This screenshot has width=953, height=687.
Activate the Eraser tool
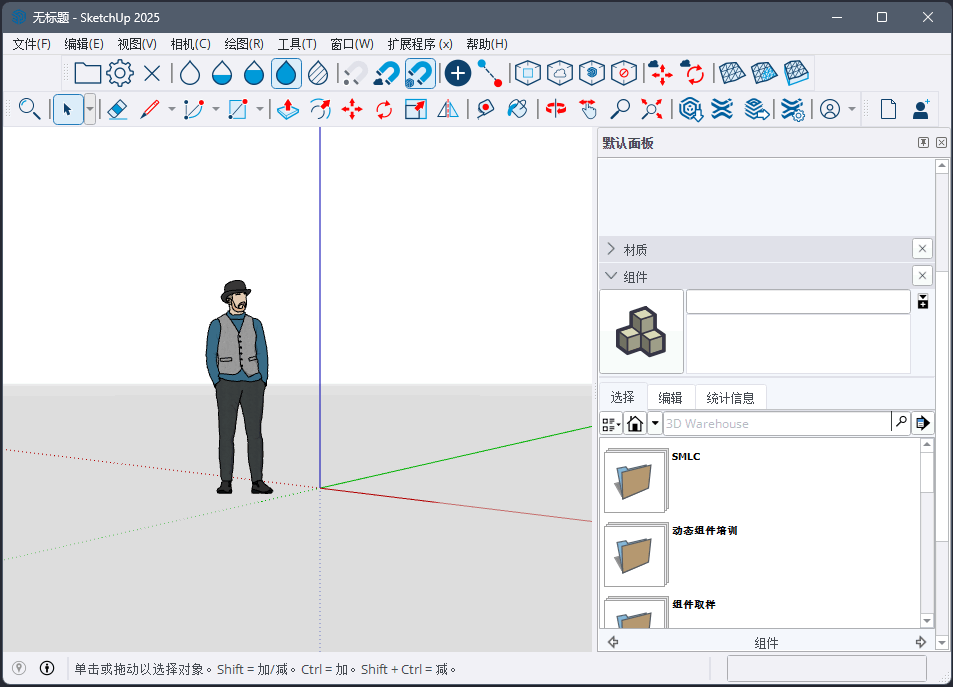118,109
